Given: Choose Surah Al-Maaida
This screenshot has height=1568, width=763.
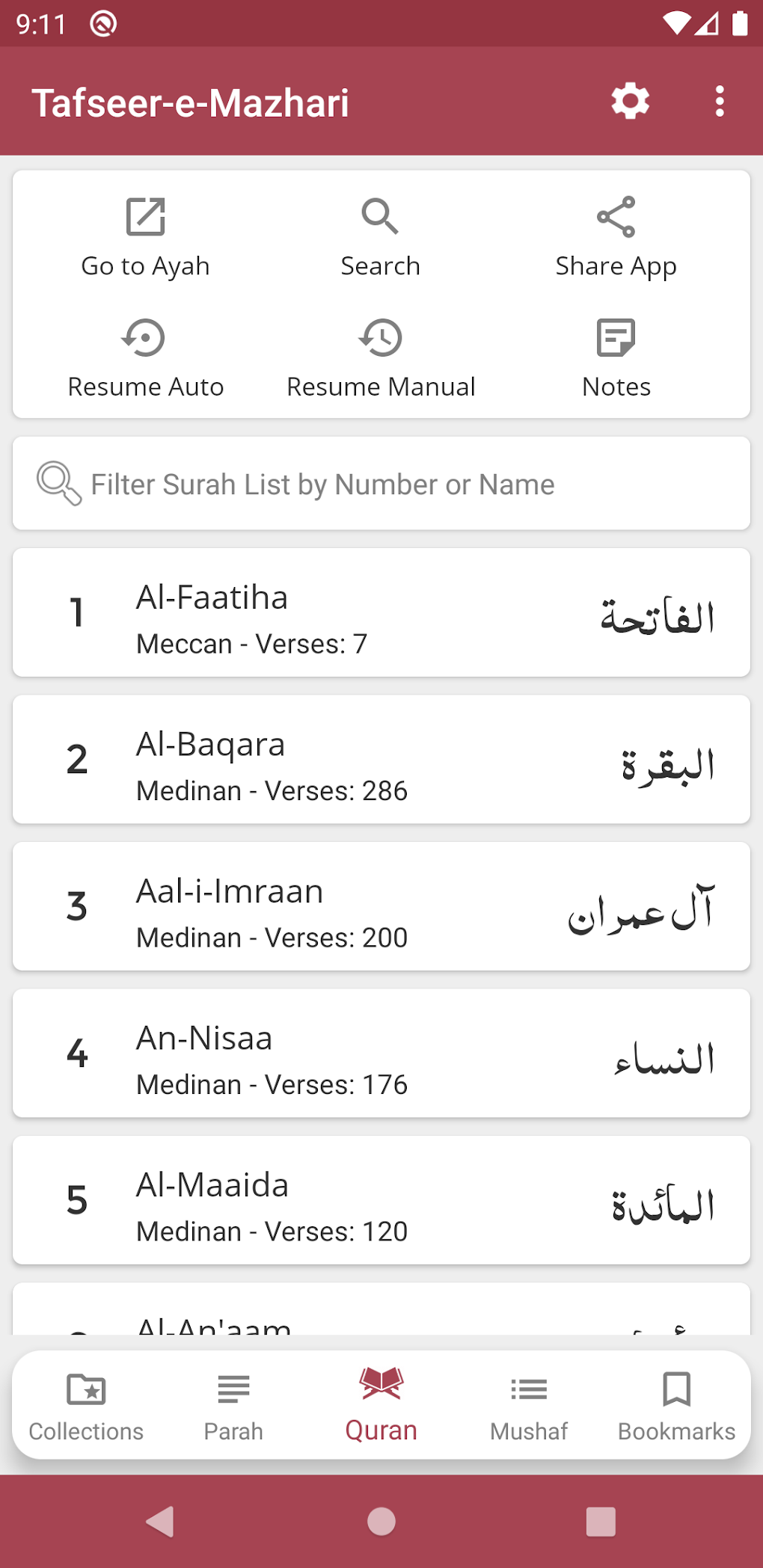Looking at the screenshot, I should [x=381, y=1200].
